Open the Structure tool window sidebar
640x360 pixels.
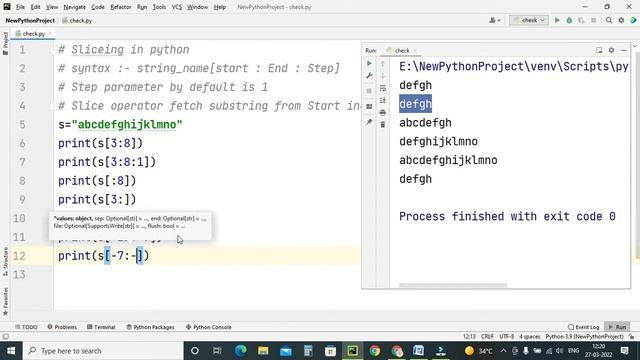click(5, 262)
